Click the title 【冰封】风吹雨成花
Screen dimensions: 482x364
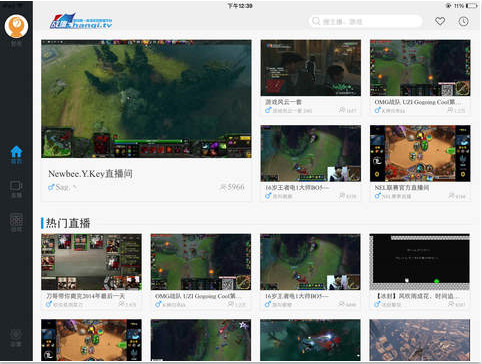(418, 296)
